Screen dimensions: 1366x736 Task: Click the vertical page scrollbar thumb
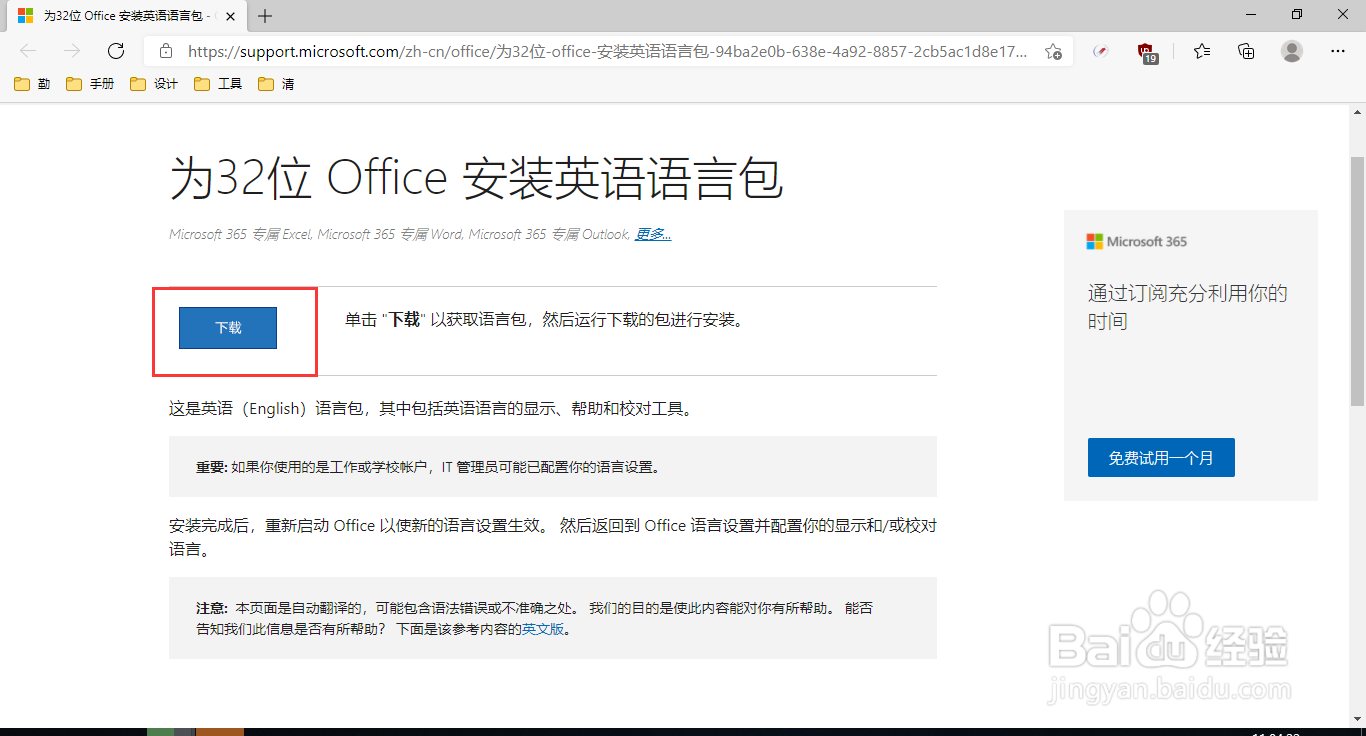pyautogui.click(x=1357, y=280)
